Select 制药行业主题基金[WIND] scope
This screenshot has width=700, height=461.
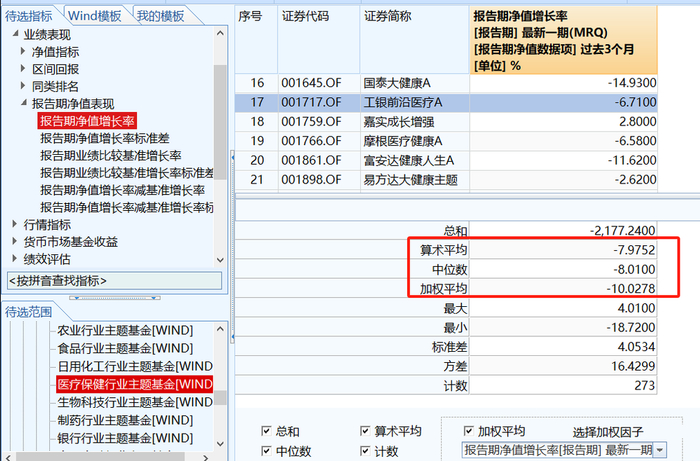(x=125, y=420)
